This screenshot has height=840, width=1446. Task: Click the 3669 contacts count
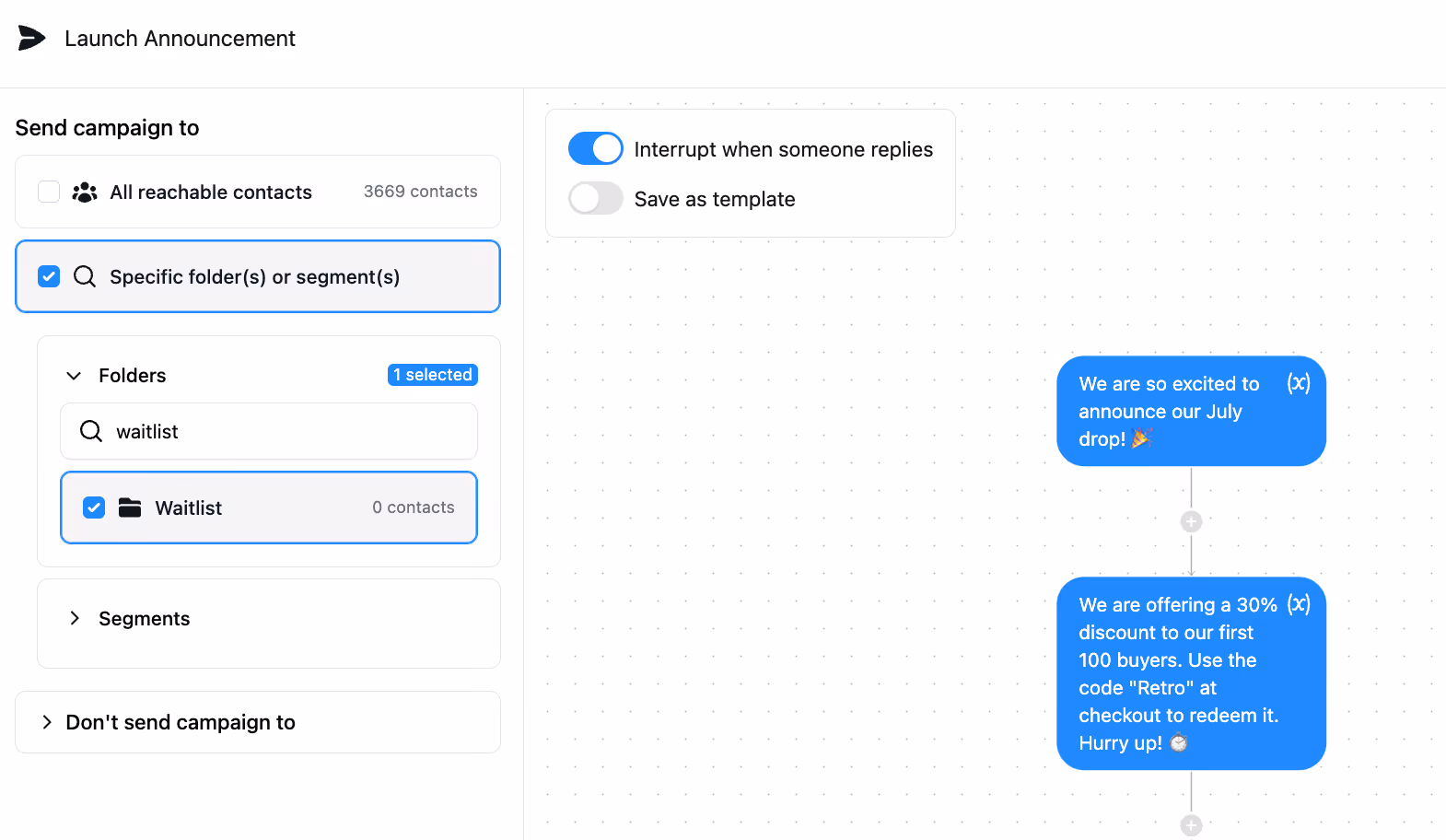pyautogui.click(x=420, y=192)
